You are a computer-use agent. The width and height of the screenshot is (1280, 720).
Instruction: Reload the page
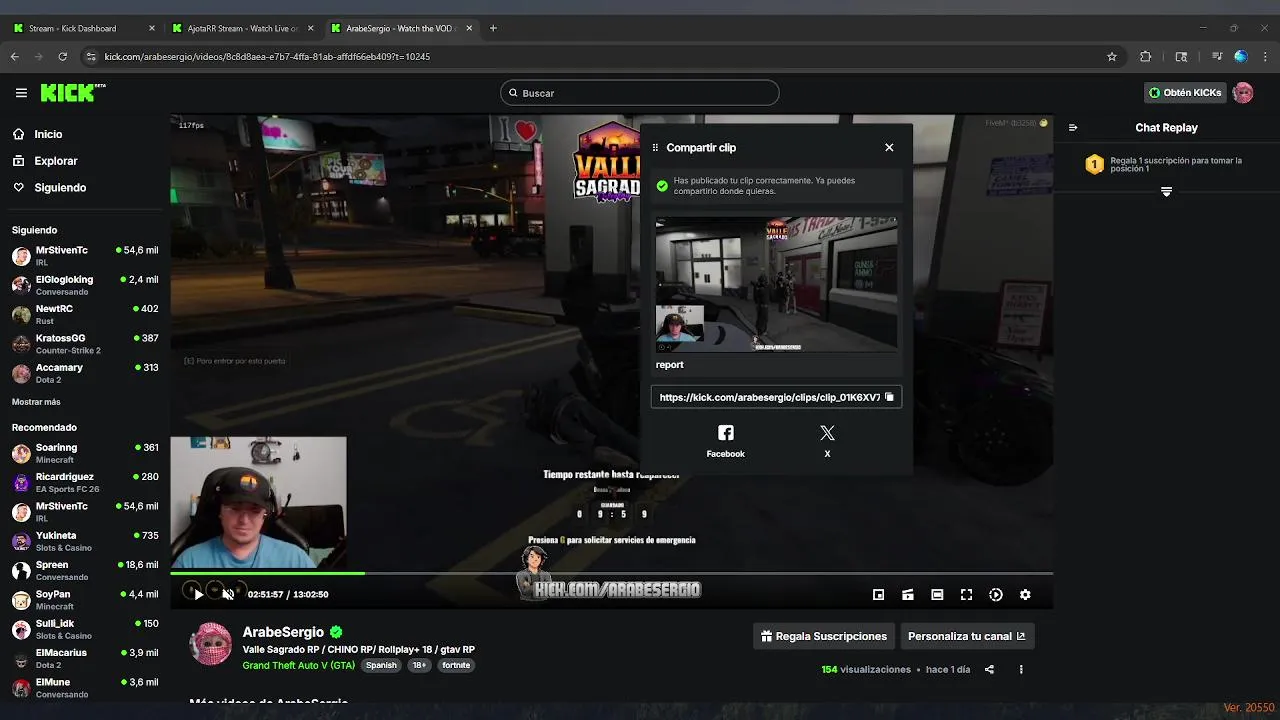click(62, 57)
